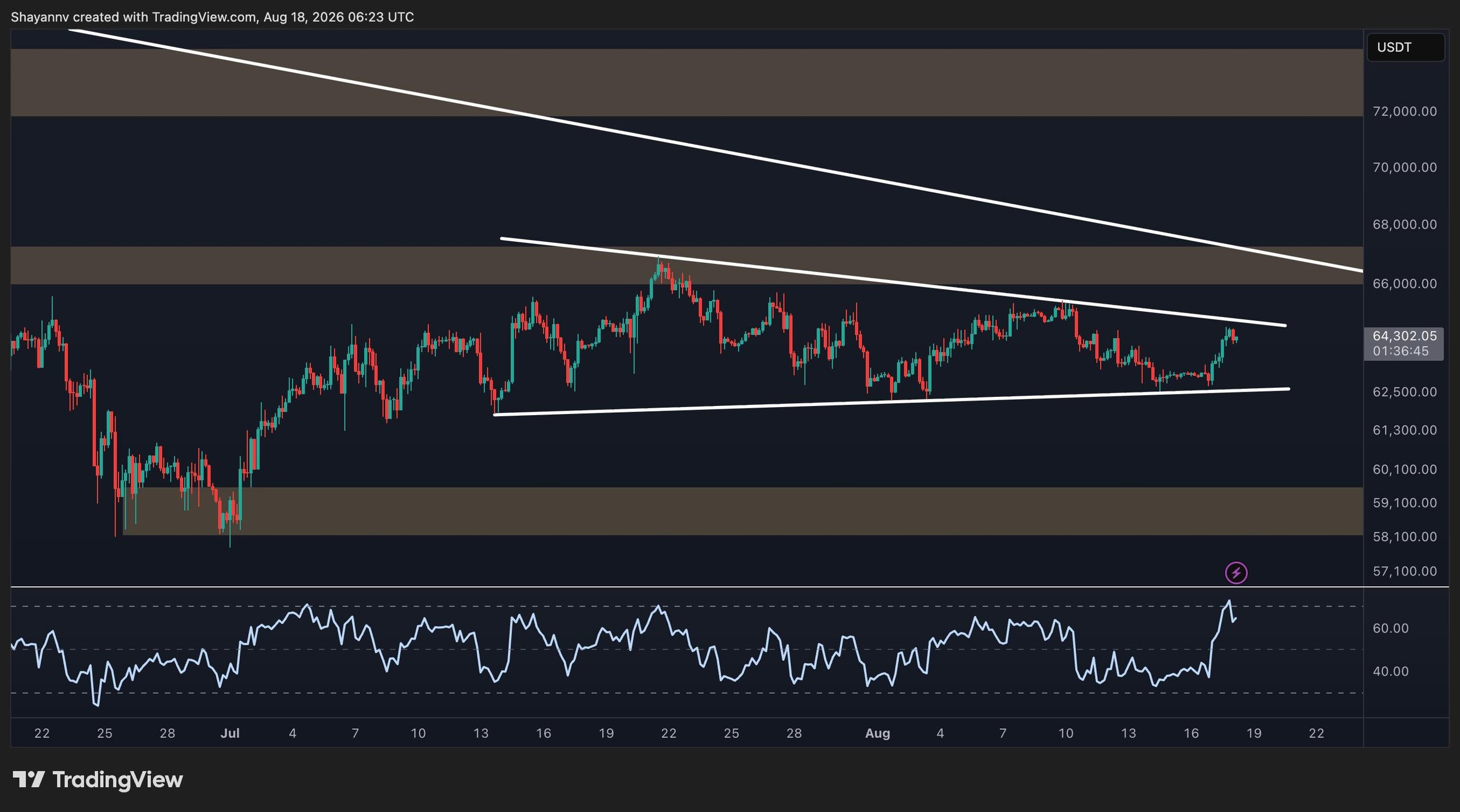Click the RSI 40.00 scale label
1460x812 pixels.
[x=1390, y=671]
